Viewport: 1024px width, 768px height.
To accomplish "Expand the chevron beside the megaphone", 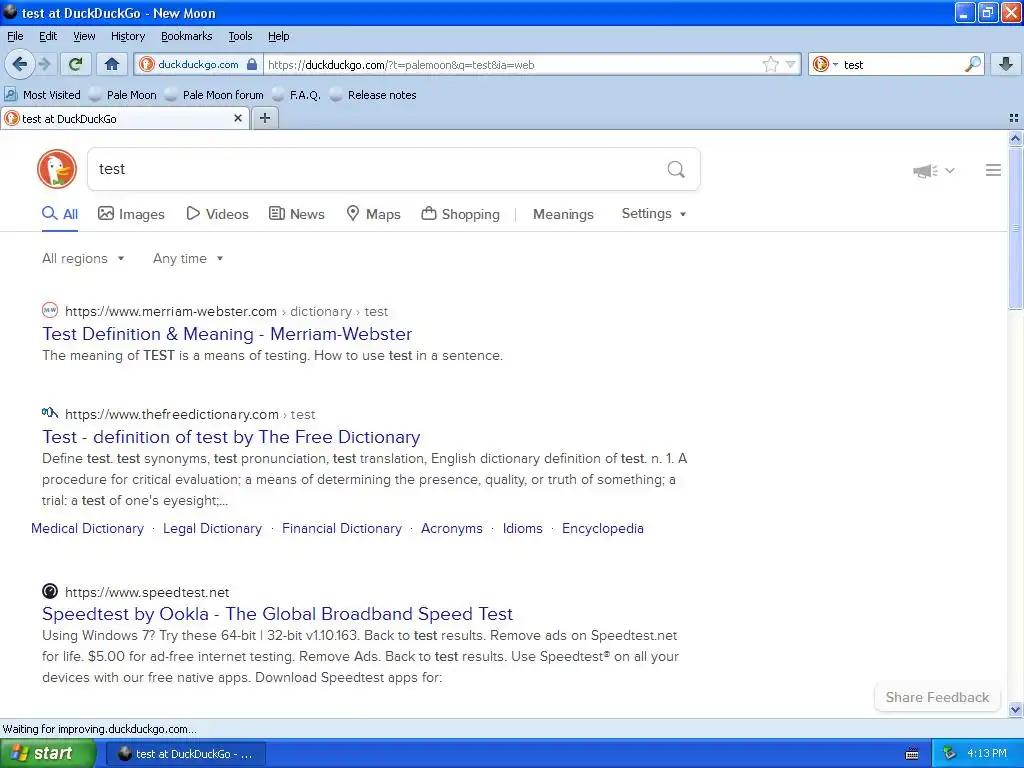I will tap(950, 170).
